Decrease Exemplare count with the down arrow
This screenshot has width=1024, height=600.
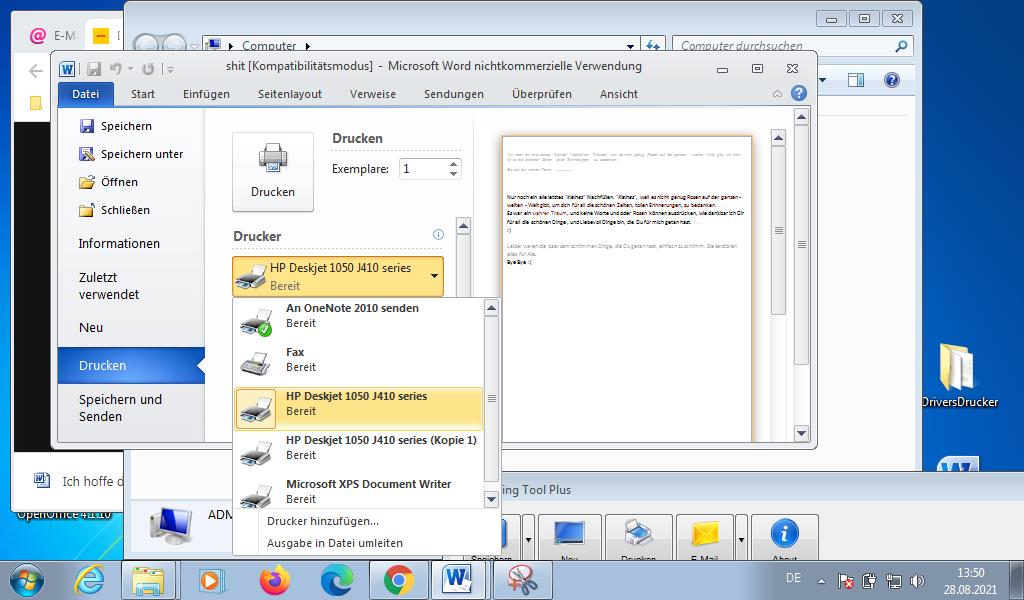click(x=454, y=174)
